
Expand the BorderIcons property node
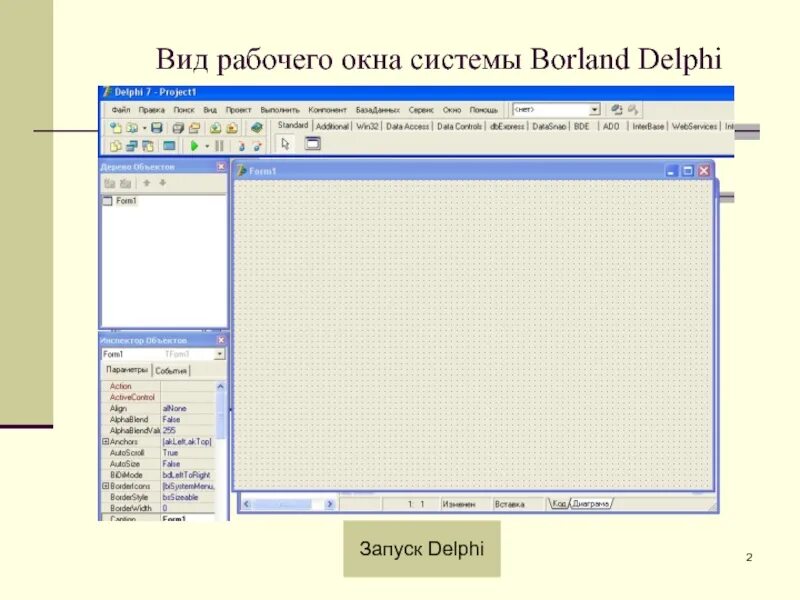(x=106, y=486)
